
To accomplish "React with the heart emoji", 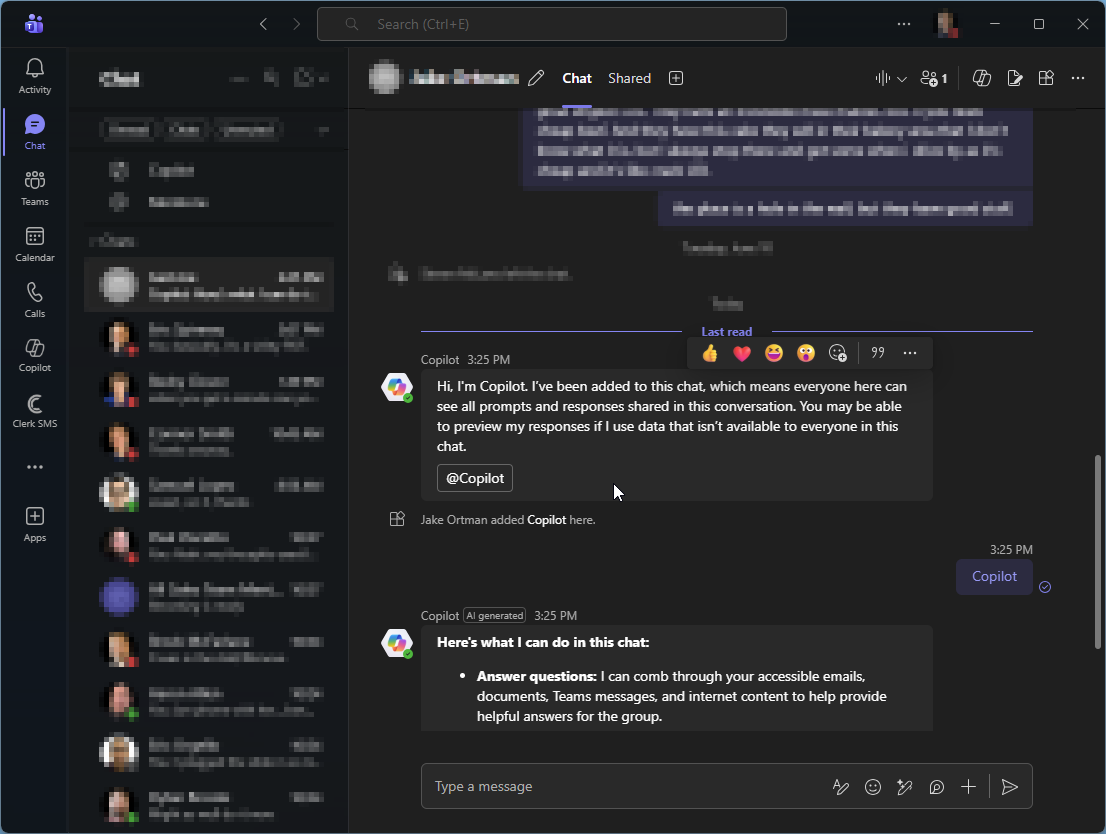I will coord(742,353).
